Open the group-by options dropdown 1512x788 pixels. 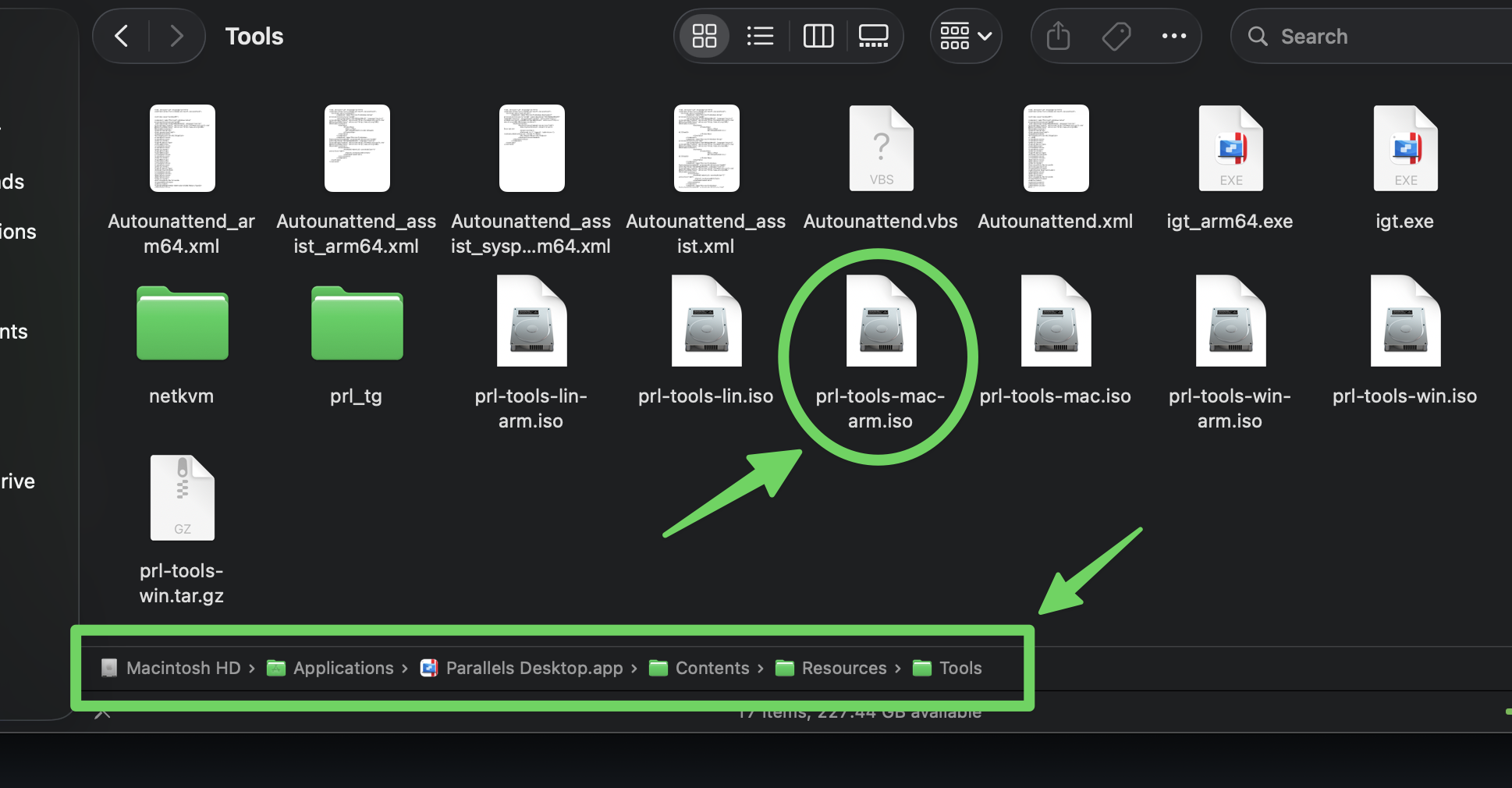click(965, 36)
